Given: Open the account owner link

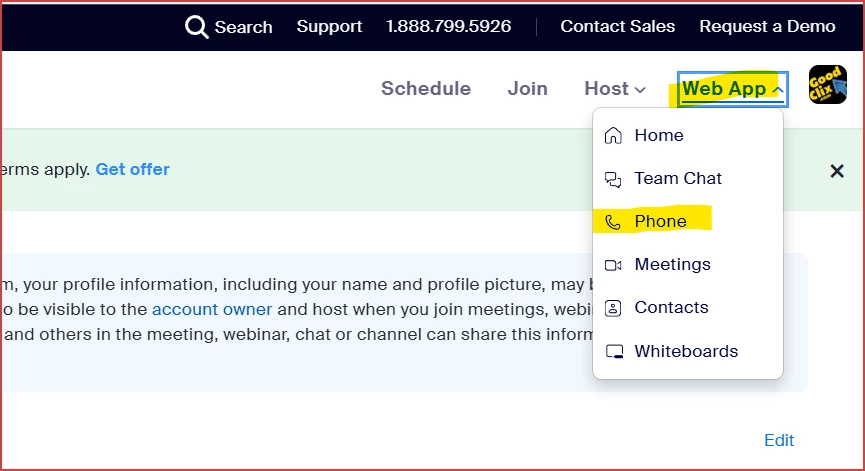Looking at the screenshot, I should point(212,309).
